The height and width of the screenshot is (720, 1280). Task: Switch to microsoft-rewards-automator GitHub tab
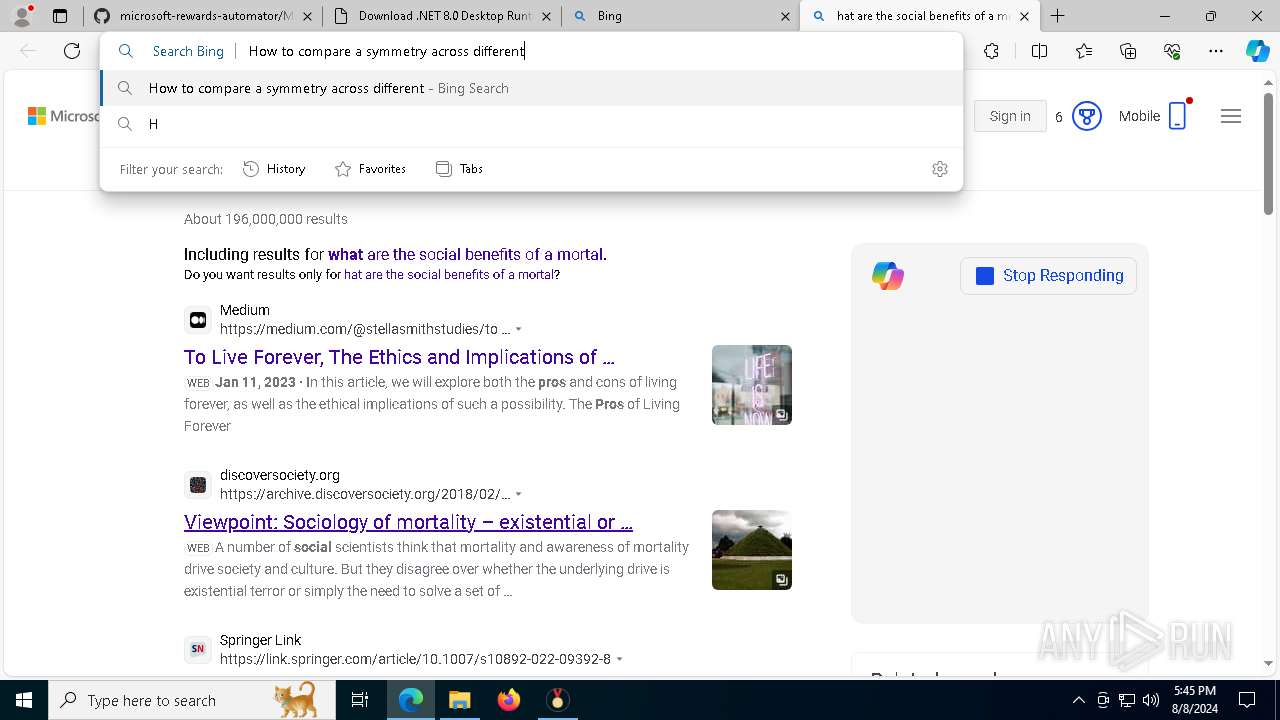pos(202,16)
